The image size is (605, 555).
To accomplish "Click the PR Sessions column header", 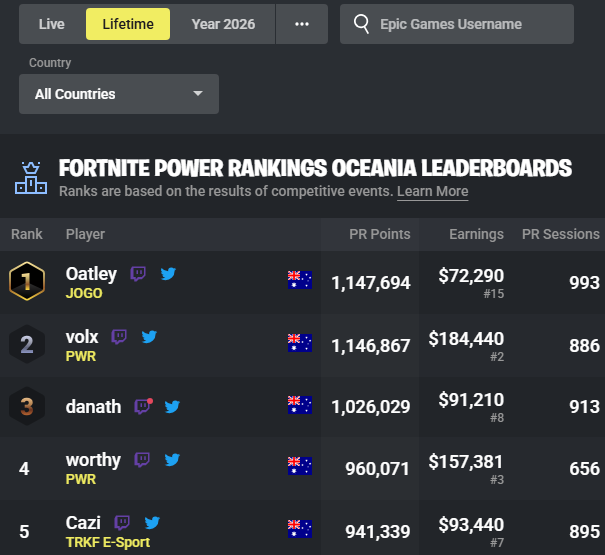I will (x=561, y=234).
